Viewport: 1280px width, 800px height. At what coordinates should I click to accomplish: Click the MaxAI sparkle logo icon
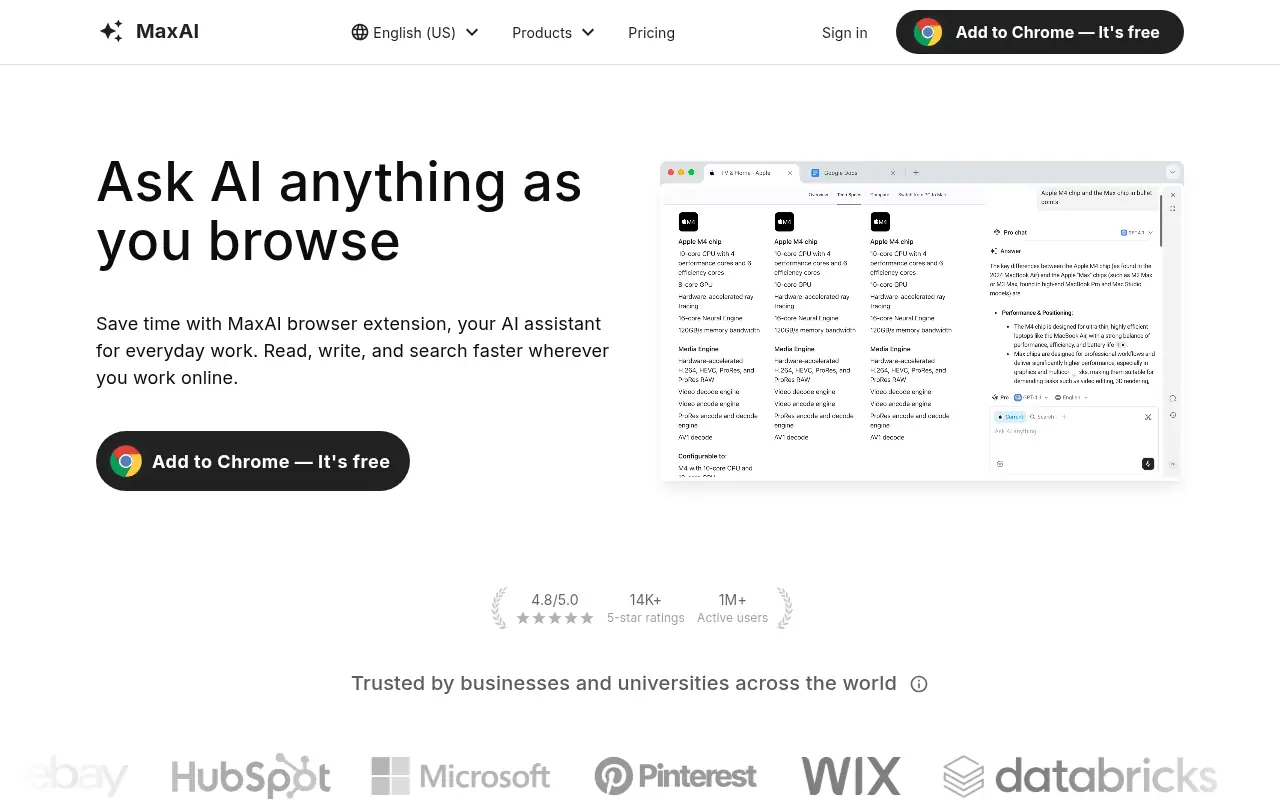pyautogui.click(x=111, y=31)
